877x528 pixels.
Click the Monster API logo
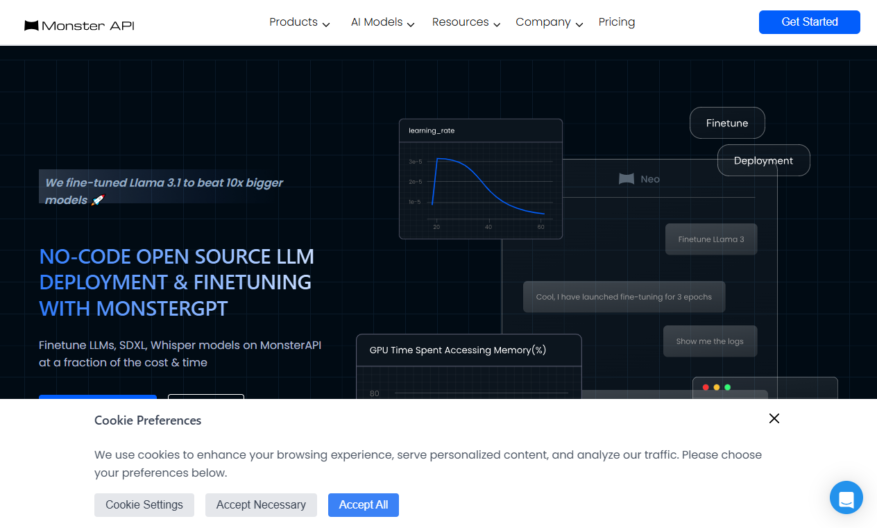click(x=79, y=25)
